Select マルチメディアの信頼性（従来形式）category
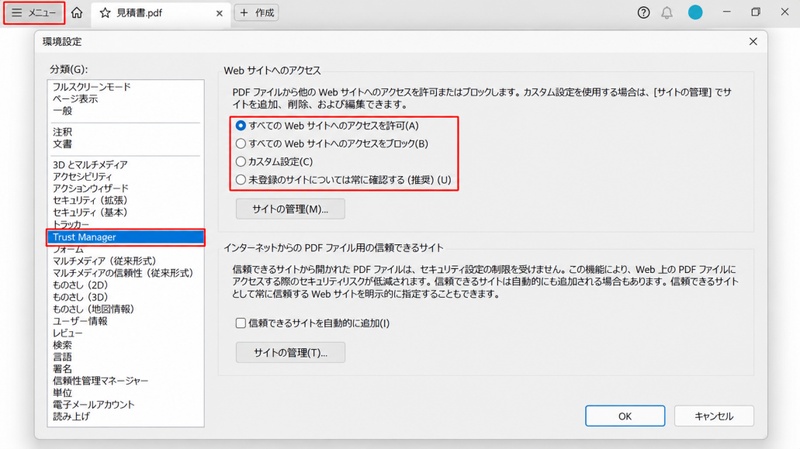Viewport: 800px width, 449px height. pyautogui.click(x=123, y=273)
